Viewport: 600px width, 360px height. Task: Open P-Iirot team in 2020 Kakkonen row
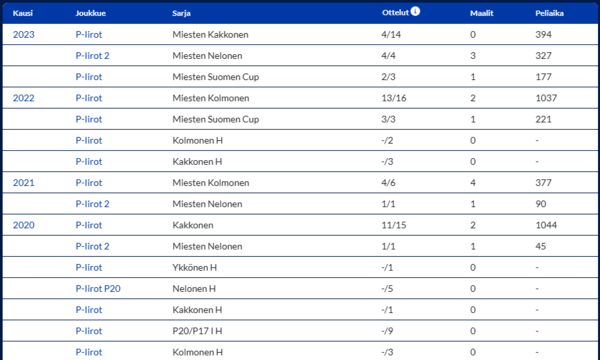click(x=89, y=225)
